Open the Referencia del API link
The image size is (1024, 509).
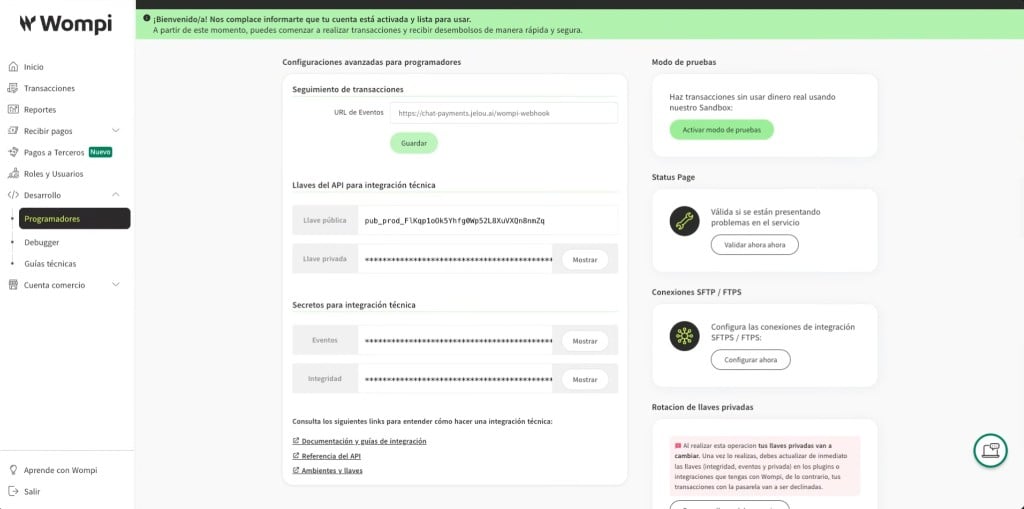(331, 456)
